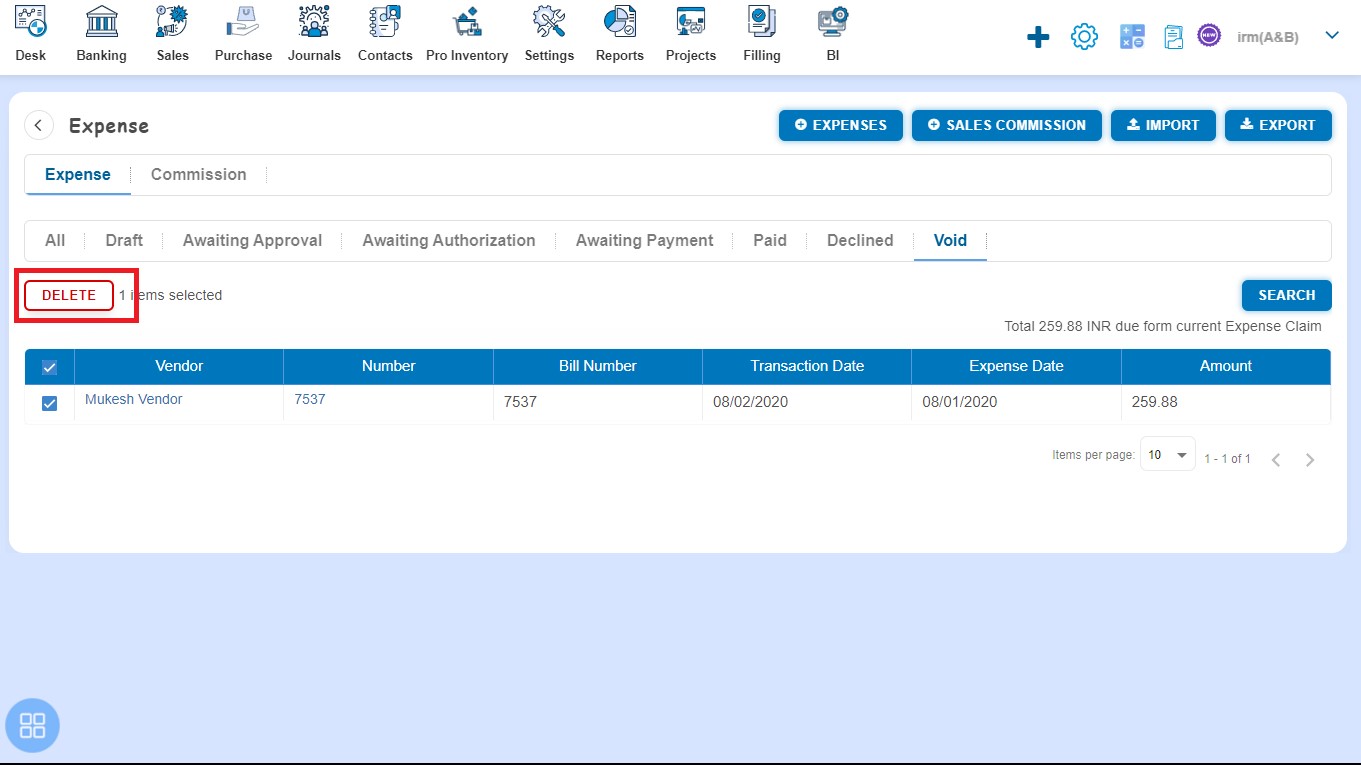Screen dimensions: 1361x765
Task: Sort by the Vendor column header
Action: click(x=179, y=366)
